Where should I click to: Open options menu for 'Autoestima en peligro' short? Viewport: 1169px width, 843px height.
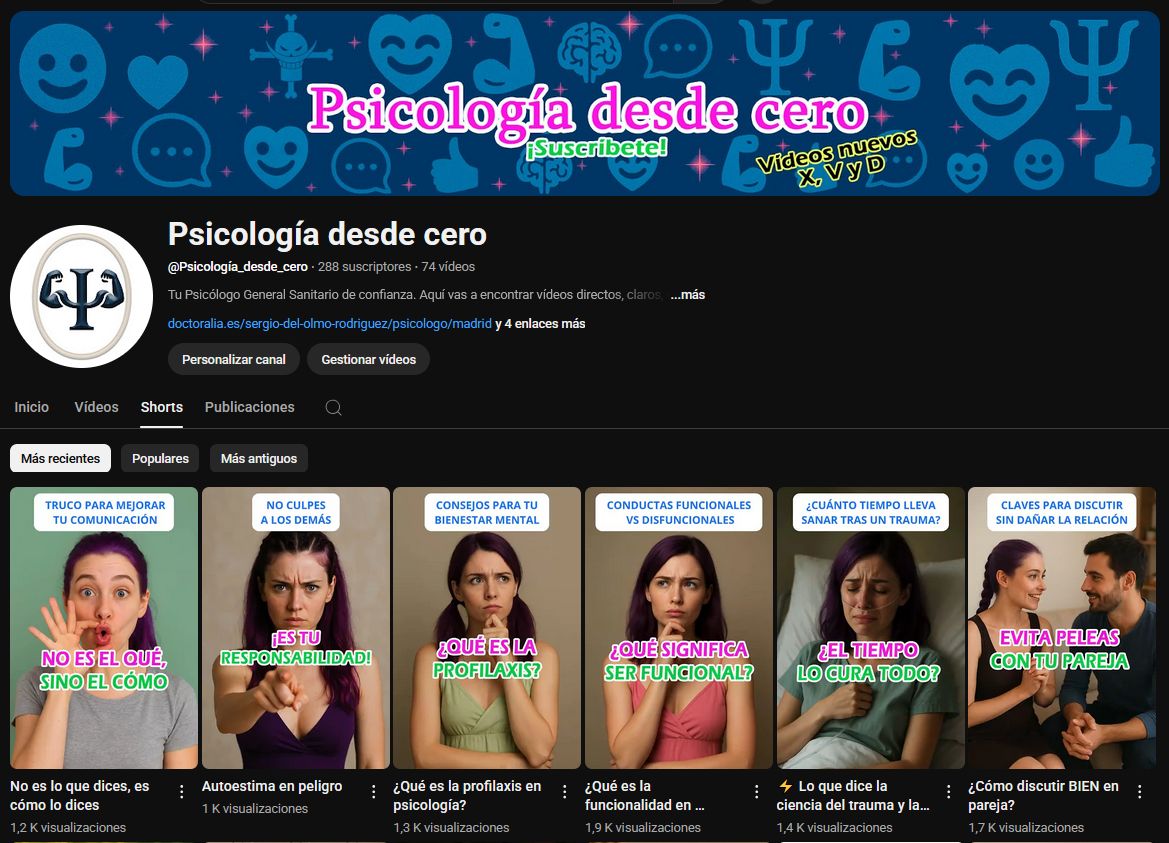click(x=373, y=791)
